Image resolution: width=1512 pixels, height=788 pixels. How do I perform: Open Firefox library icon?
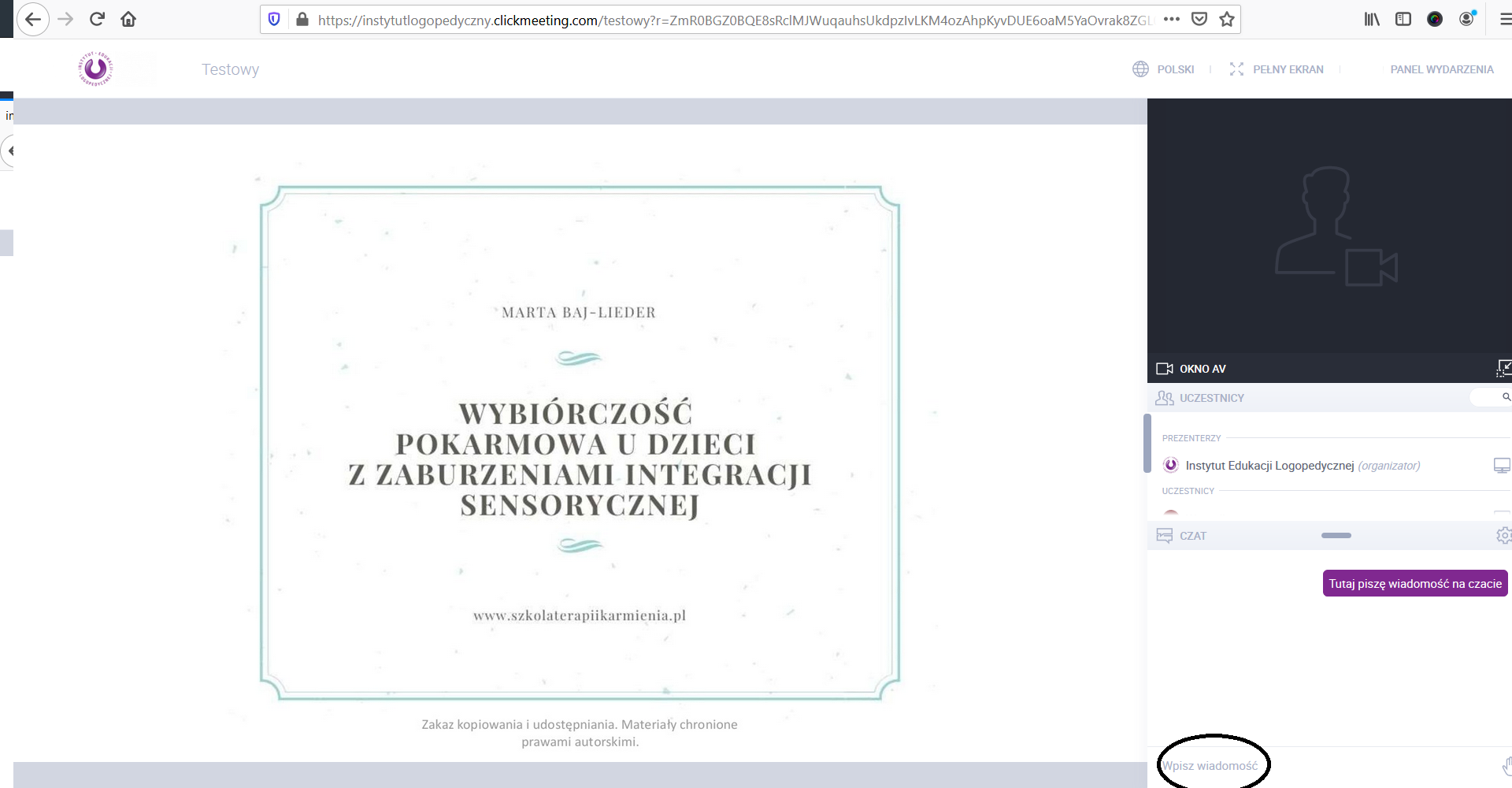[1372, 20]
